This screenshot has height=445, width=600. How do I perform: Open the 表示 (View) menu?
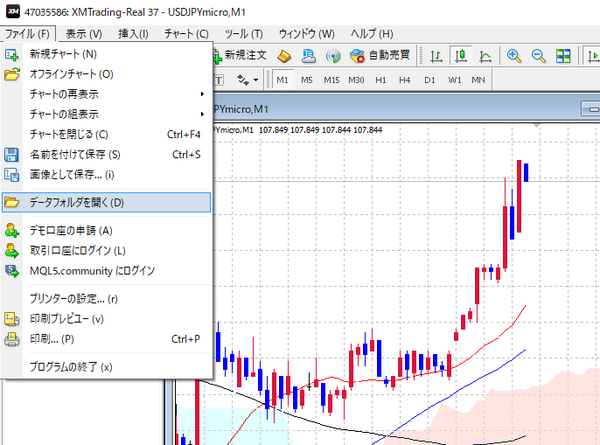point(82,33)
